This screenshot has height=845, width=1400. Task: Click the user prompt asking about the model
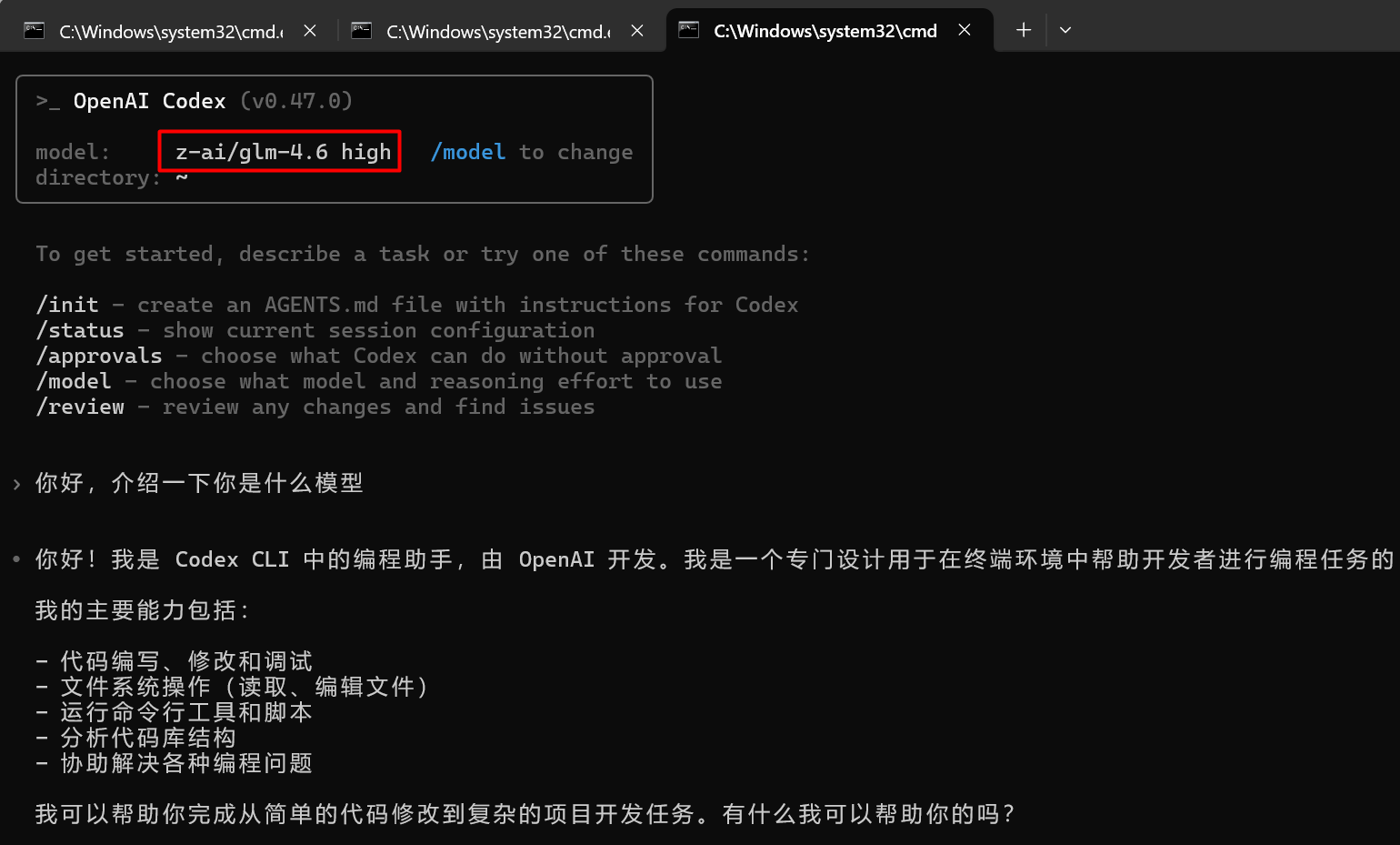198,483
